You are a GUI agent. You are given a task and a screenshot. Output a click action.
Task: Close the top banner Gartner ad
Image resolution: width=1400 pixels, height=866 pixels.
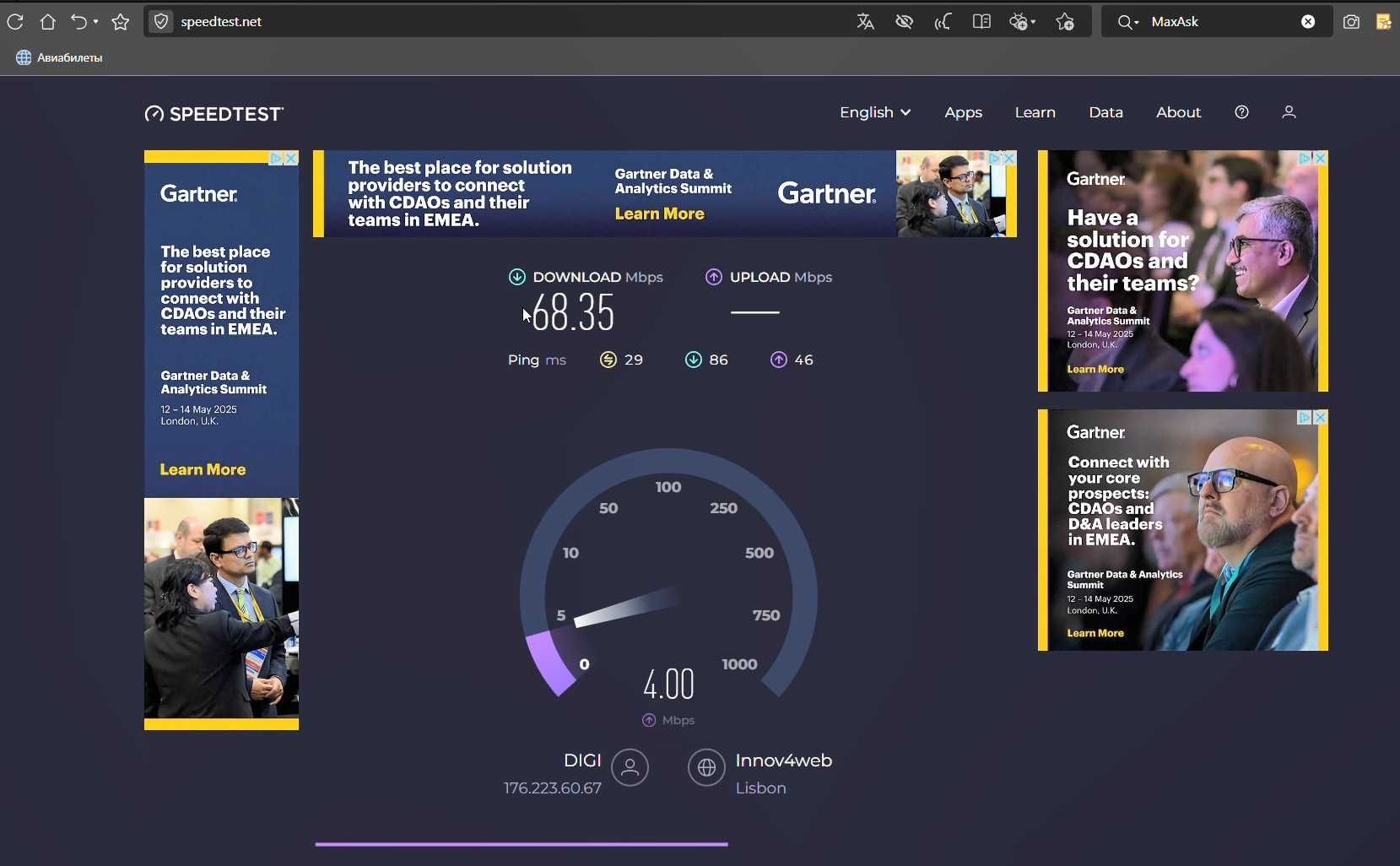(x=1008, y=158)
